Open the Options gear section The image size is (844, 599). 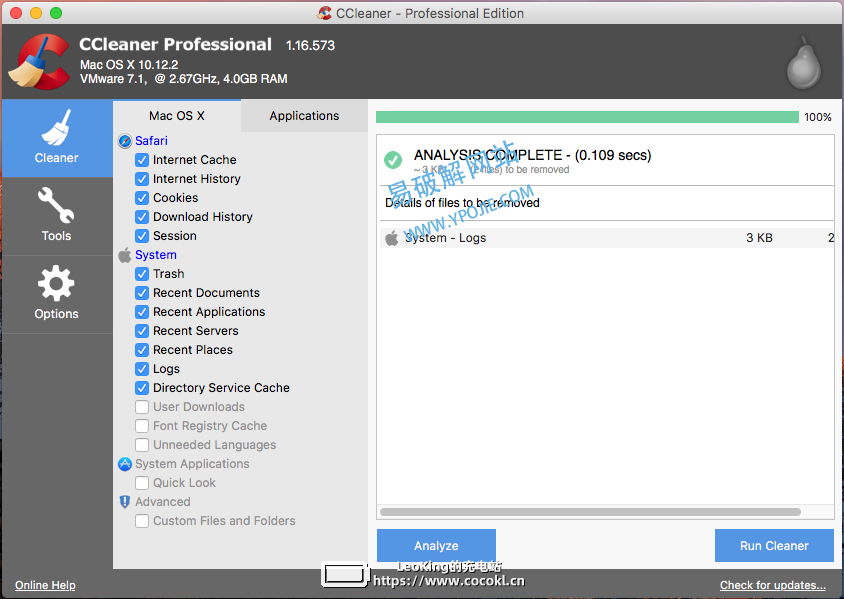click(x=57, y=294)
